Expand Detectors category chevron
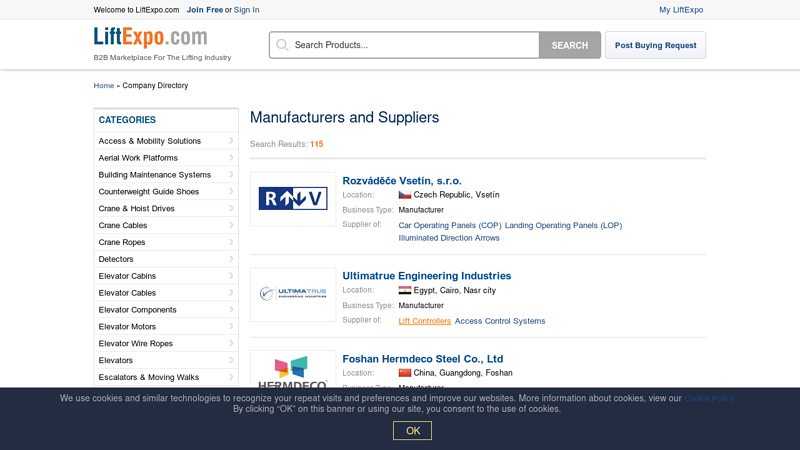 (231, 259)
